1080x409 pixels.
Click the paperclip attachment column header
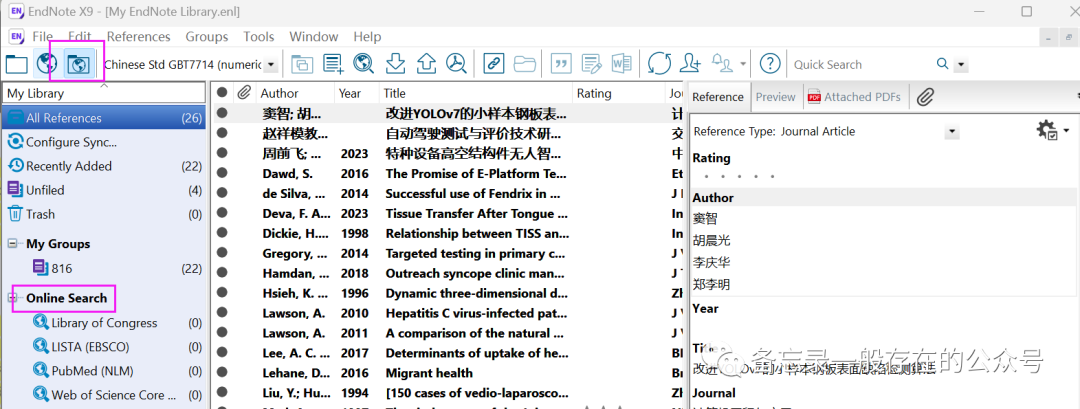pyautogui.click(x=243, y=93)
